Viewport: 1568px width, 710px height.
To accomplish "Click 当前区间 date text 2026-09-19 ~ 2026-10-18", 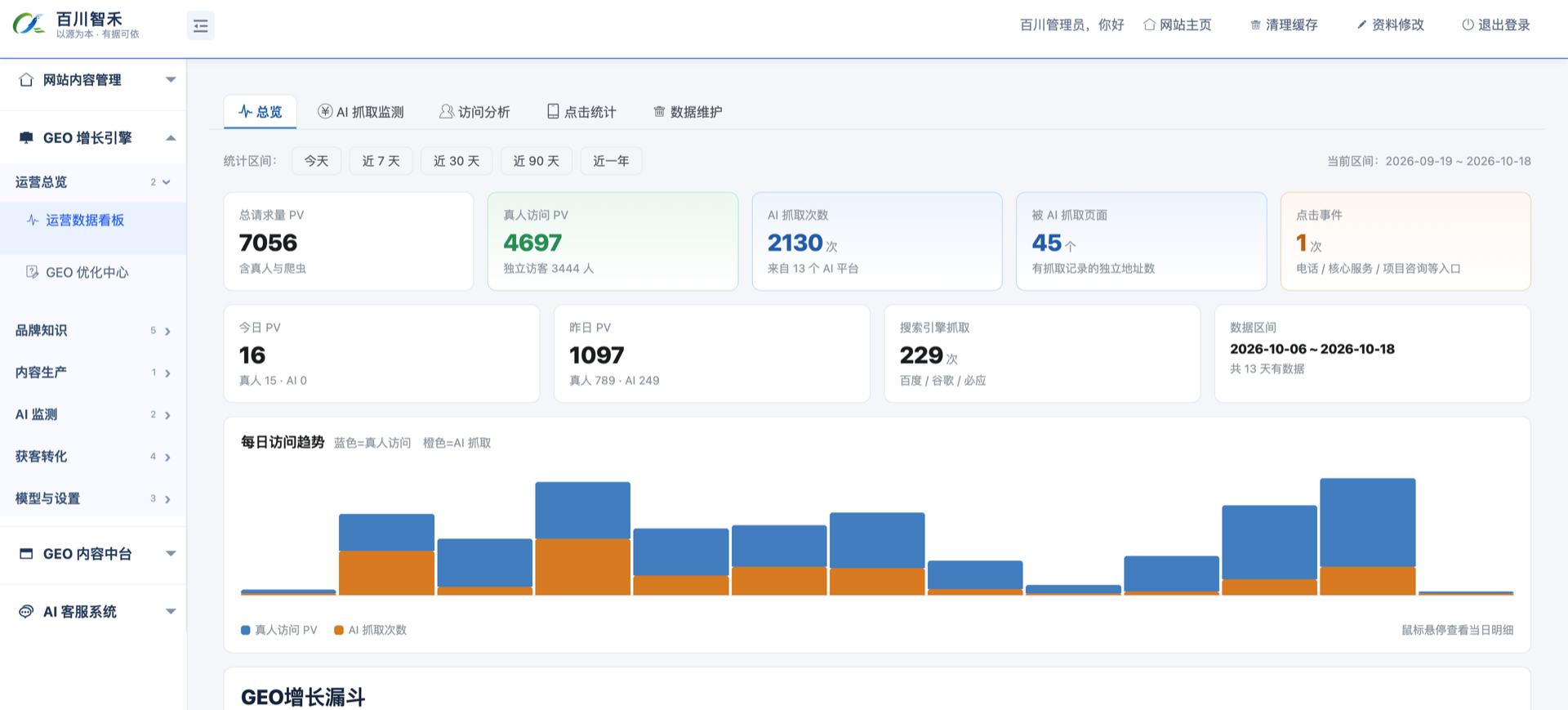I will coord(1459,161).
